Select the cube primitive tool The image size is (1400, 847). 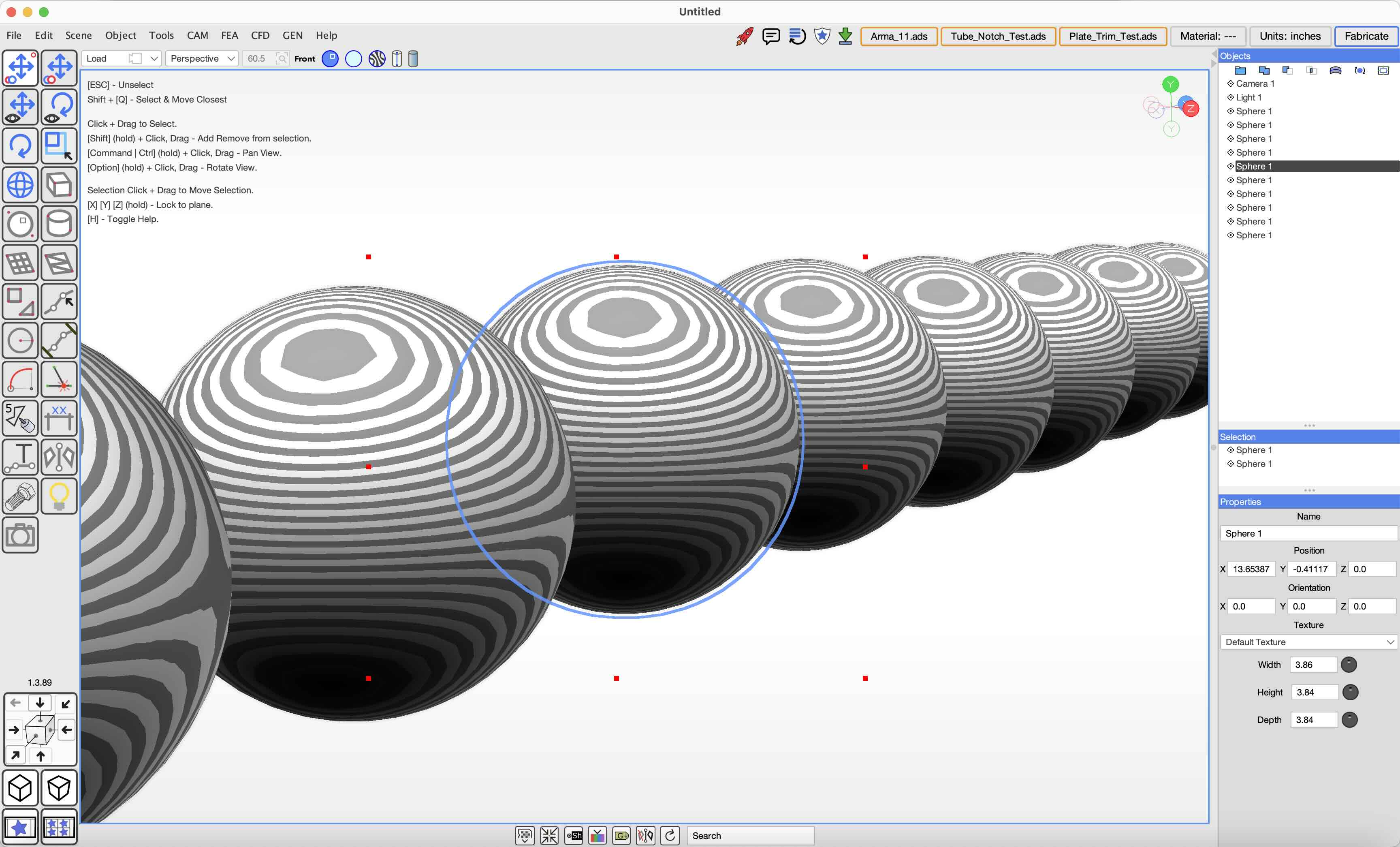(x=58, y=185)
